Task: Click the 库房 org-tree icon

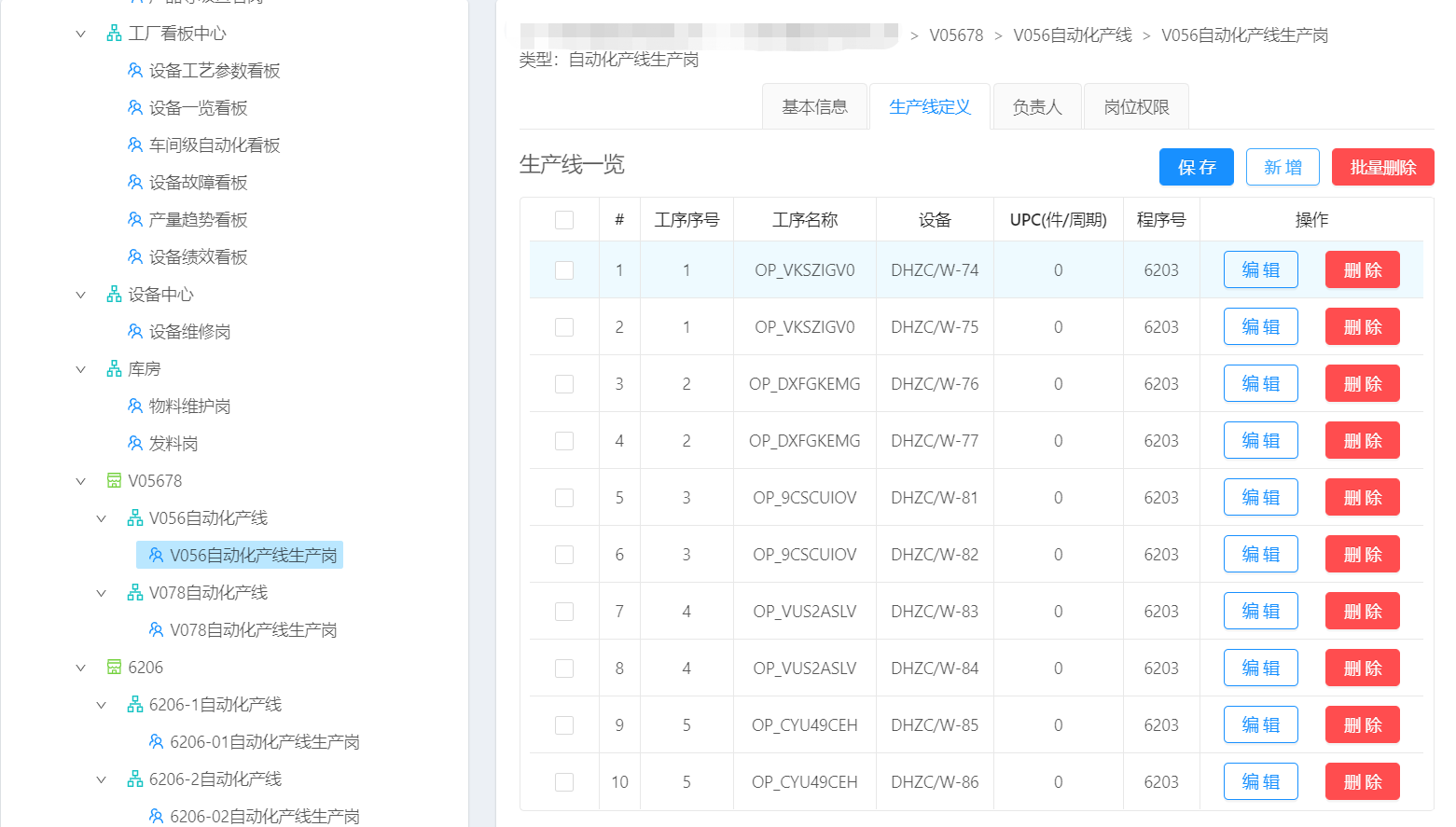Action: tap(114, 369)
